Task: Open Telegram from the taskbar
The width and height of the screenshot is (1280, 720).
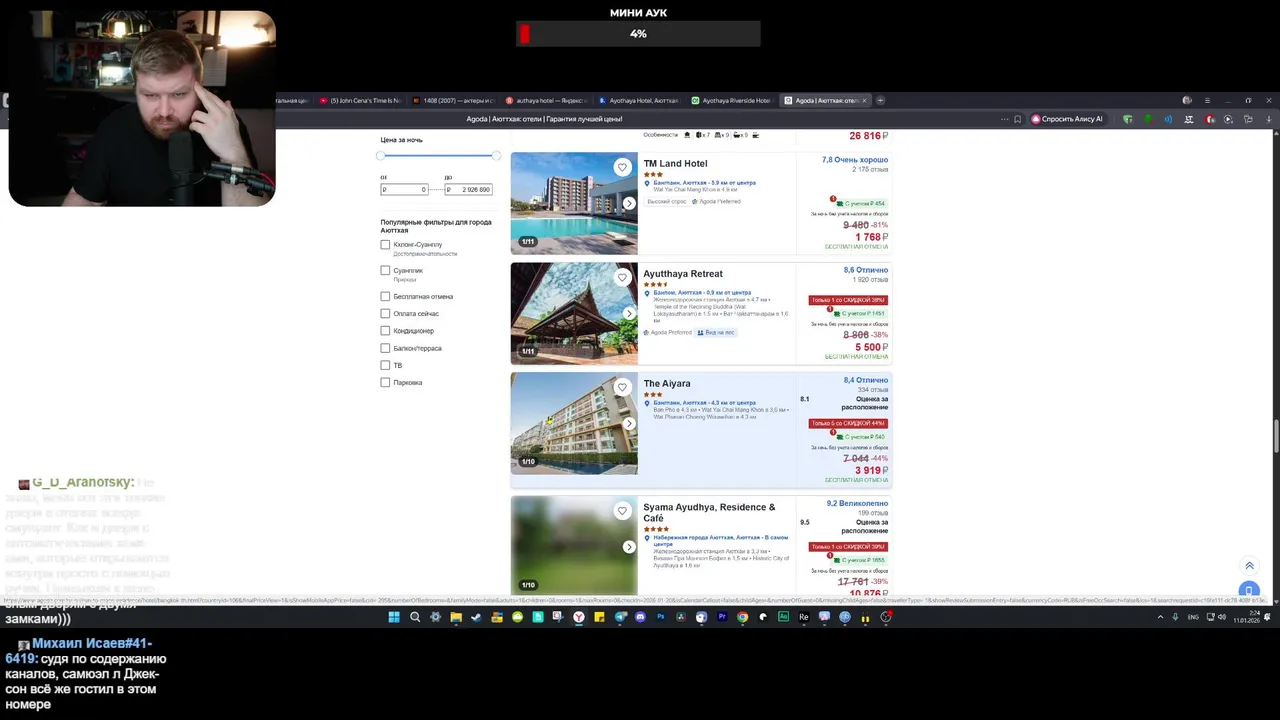Action: (620, 617)
